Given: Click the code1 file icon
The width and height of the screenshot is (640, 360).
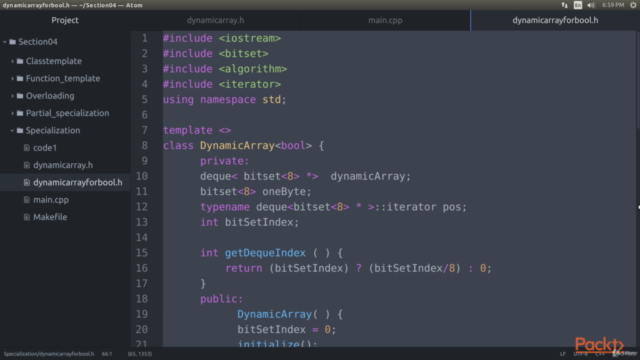Looking at the screenshot, I should pos(27,148).
